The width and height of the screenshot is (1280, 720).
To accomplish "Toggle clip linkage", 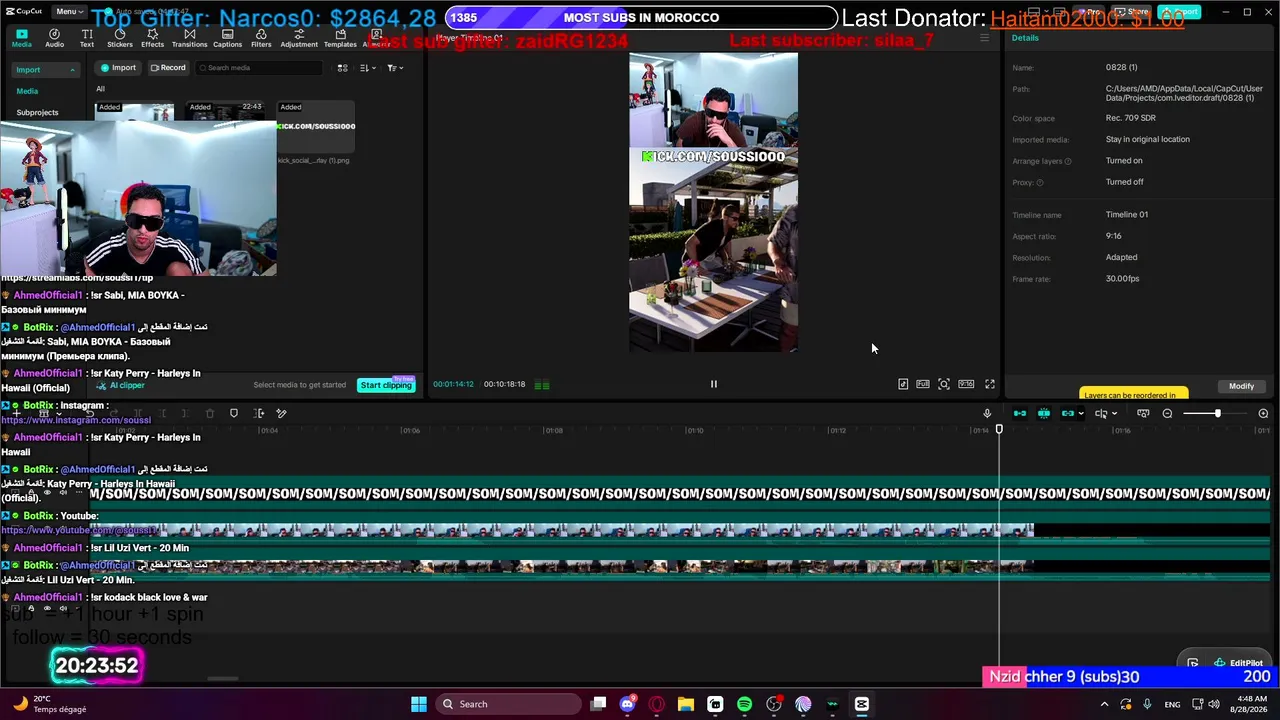I will click(1068, 413).
